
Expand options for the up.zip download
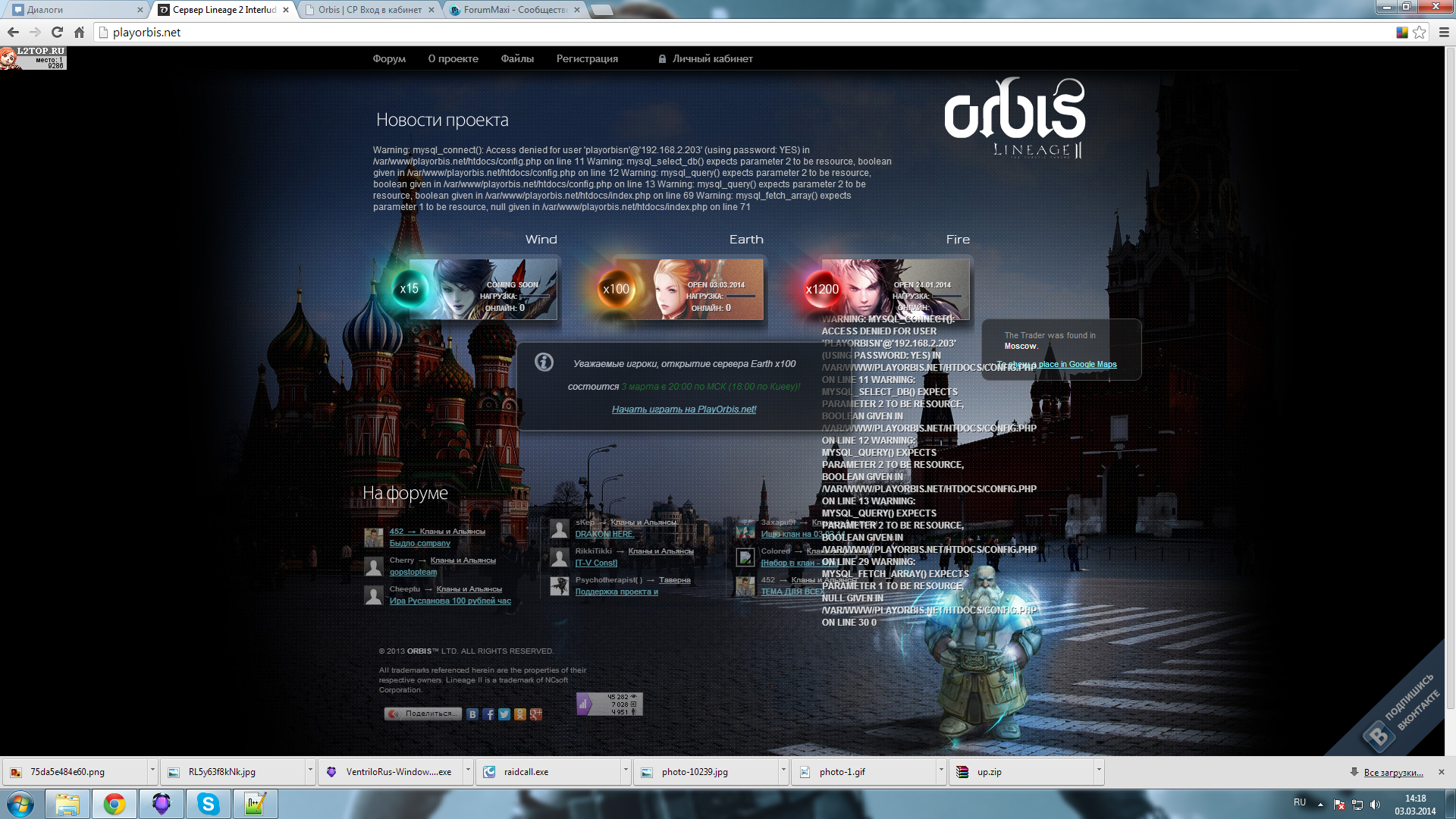pos(1099,771)
